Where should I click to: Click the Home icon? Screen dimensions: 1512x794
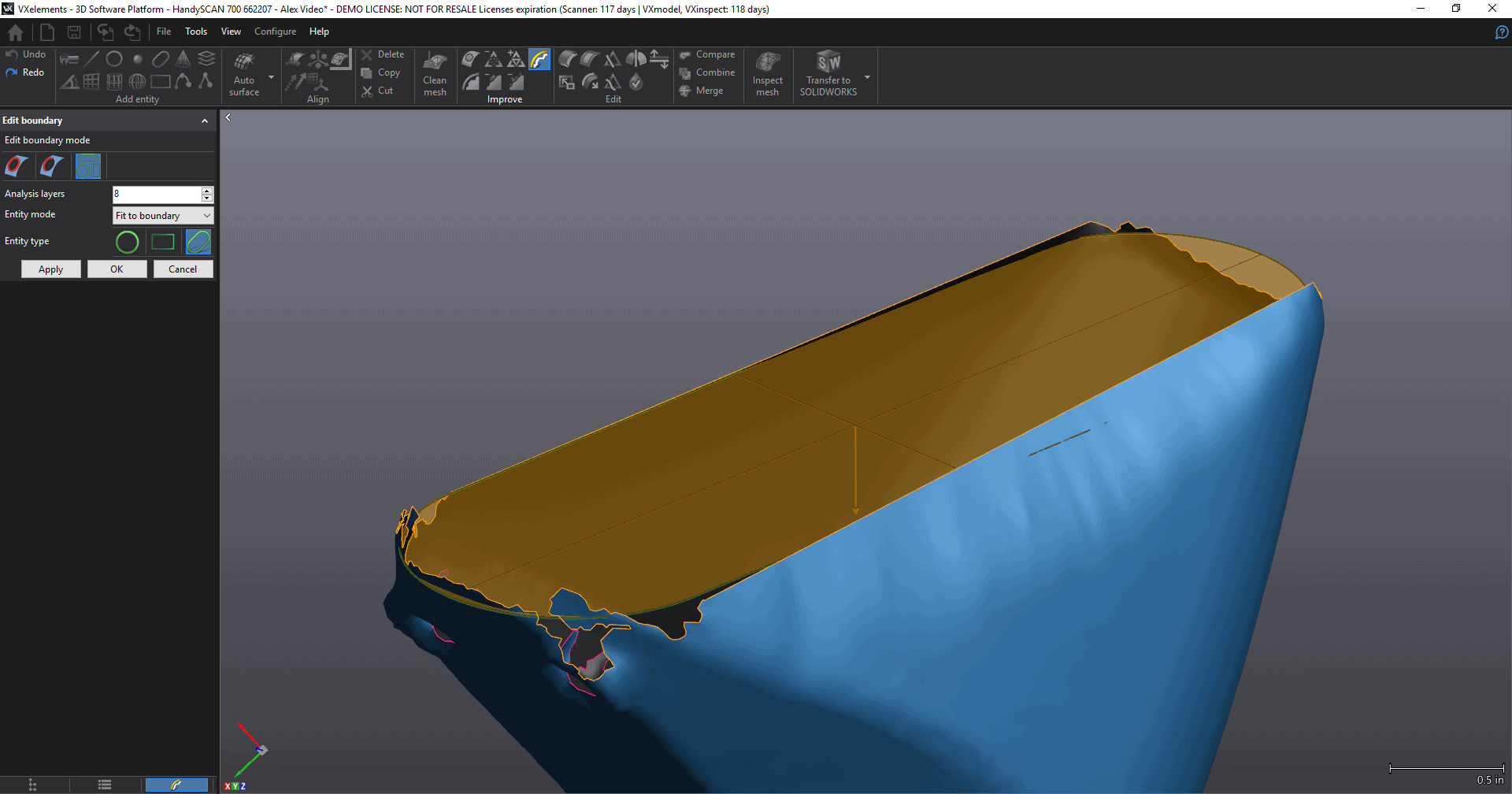(15, 32)
